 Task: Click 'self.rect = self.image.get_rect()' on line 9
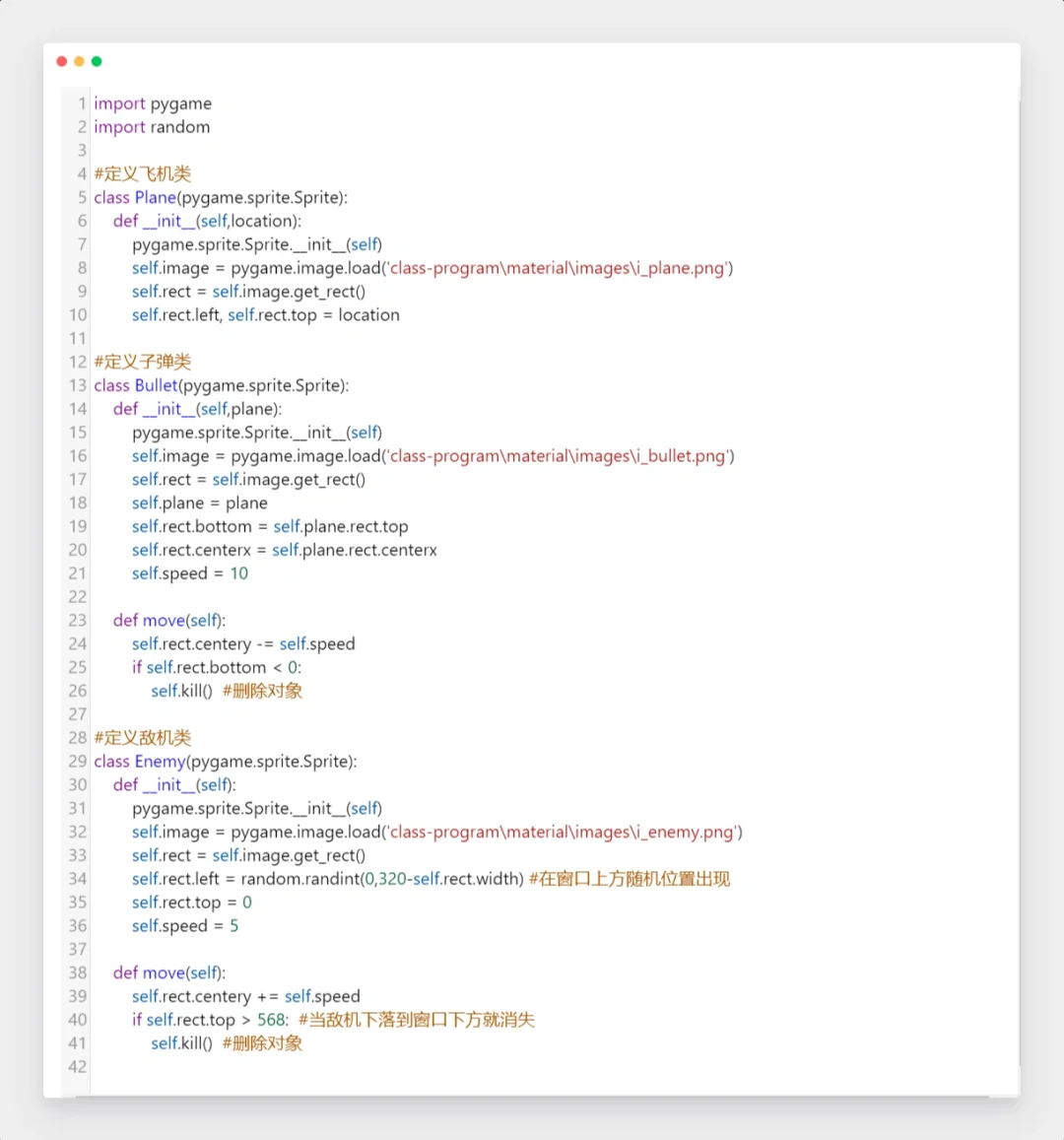point(248,292)
